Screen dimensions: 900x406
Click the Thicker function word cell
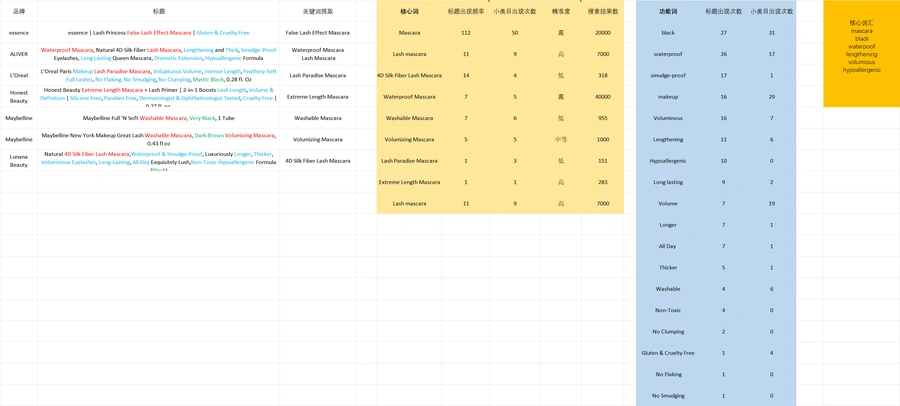click(x=668, y=268)
